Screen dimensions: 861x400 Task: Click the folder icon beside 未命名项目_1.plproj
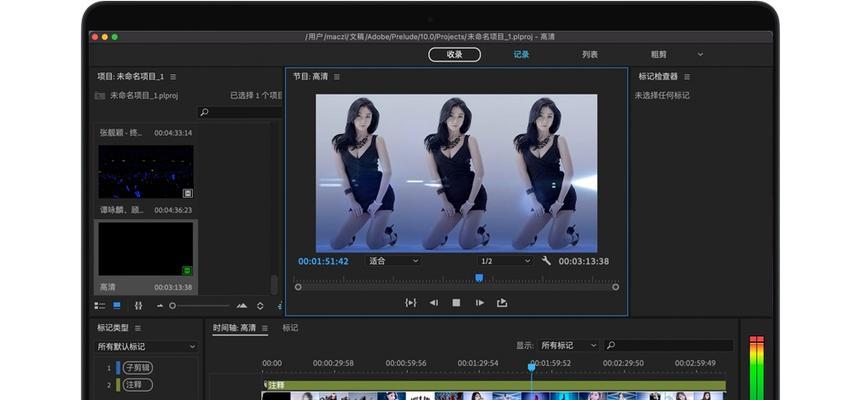point(100,96)
